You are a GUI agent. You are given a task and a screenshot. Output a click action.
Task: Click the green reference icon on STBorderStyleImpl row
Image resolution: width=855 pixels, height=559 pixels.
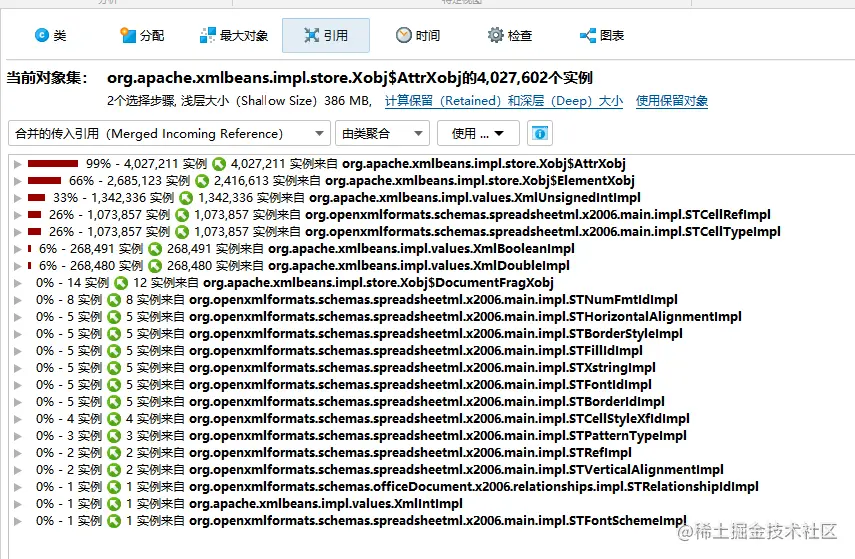coord(114,334)
